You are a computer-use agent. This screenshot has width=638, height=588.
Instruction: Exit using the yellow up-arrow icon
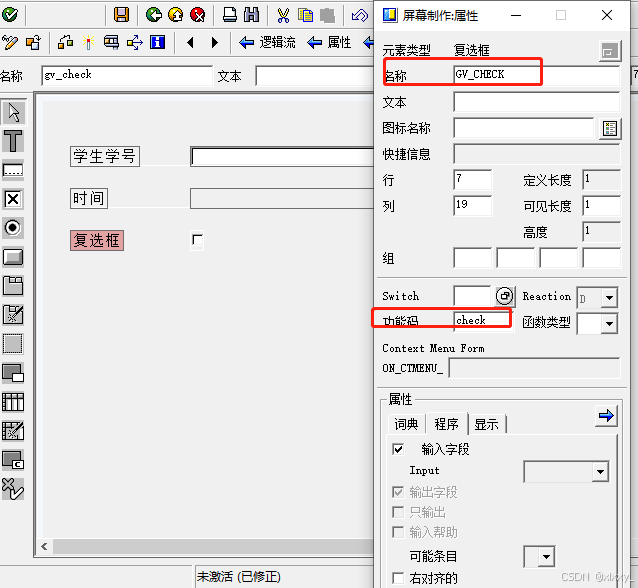[x=176, y=15]
